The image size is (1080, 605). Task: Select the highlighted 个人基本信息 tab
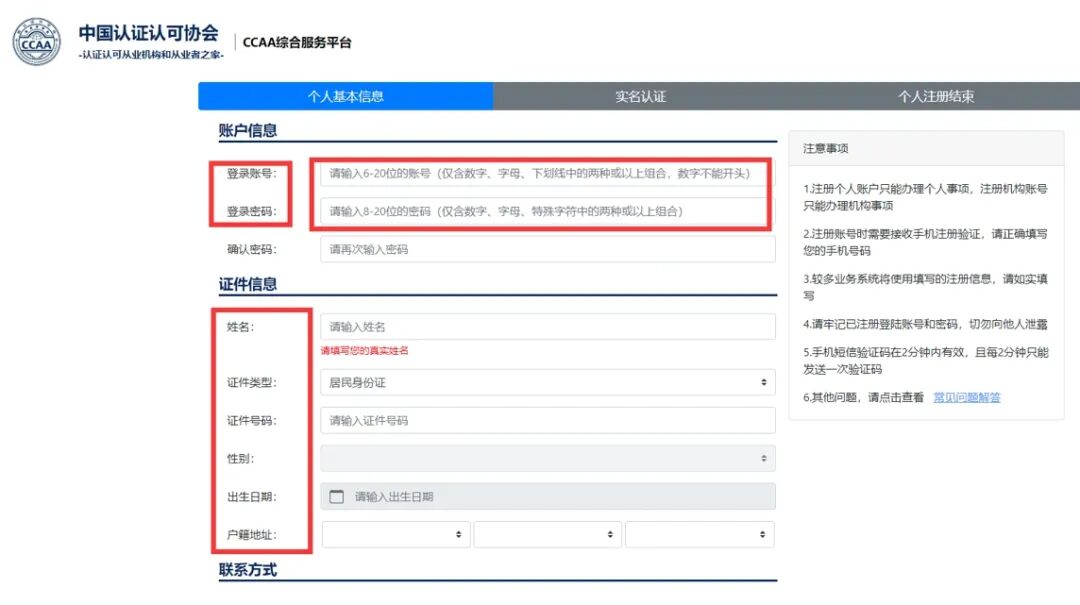pos(347,95)
